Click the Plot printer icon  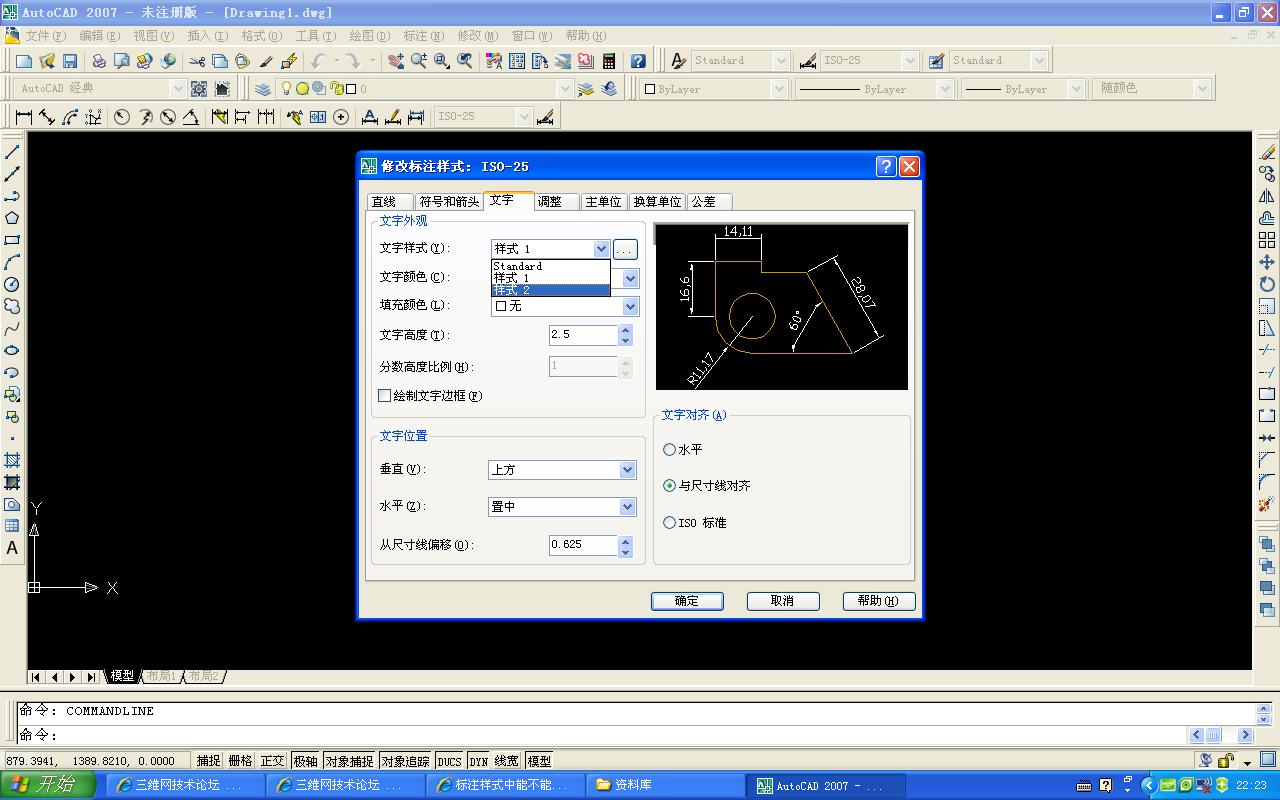point(98,61)
